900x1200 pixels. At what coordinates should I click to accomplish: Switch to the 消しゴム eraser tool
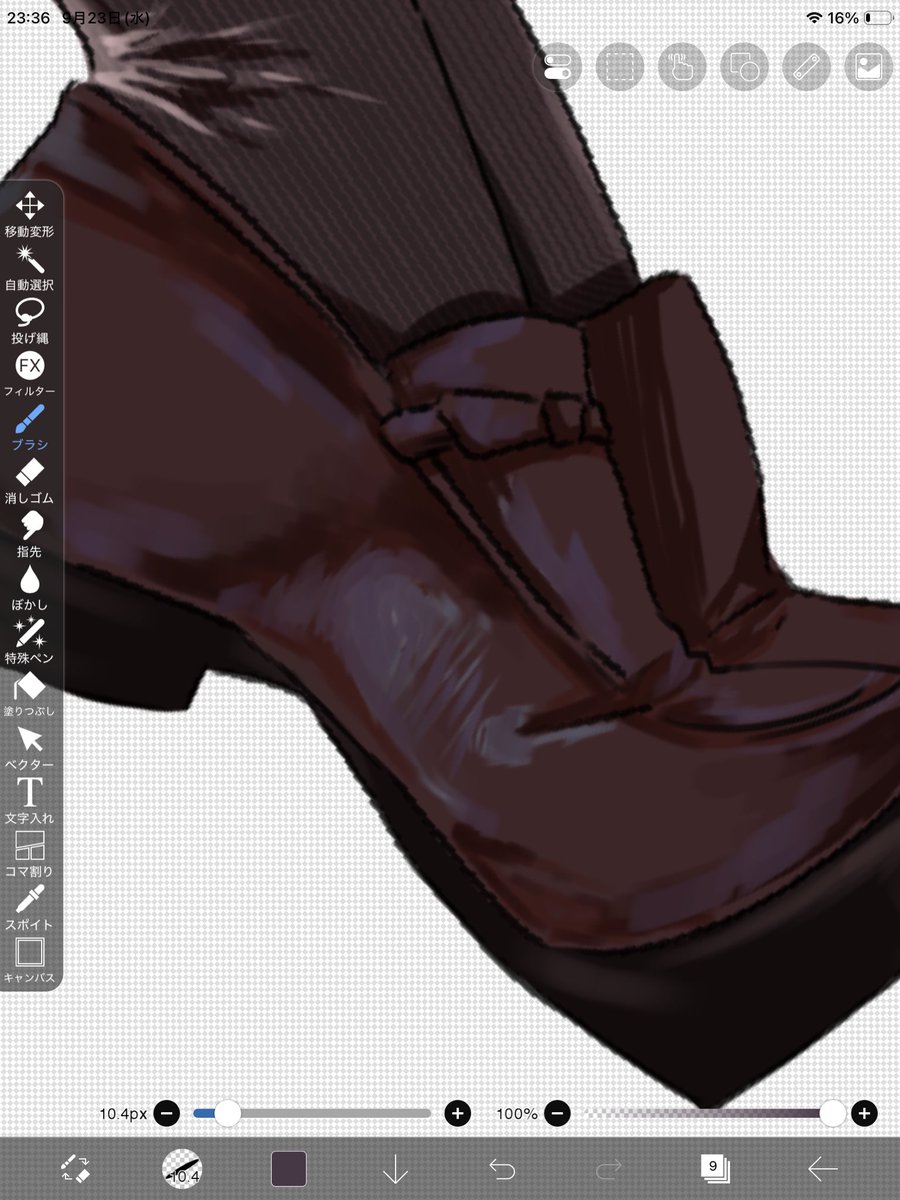click(30, 481)
